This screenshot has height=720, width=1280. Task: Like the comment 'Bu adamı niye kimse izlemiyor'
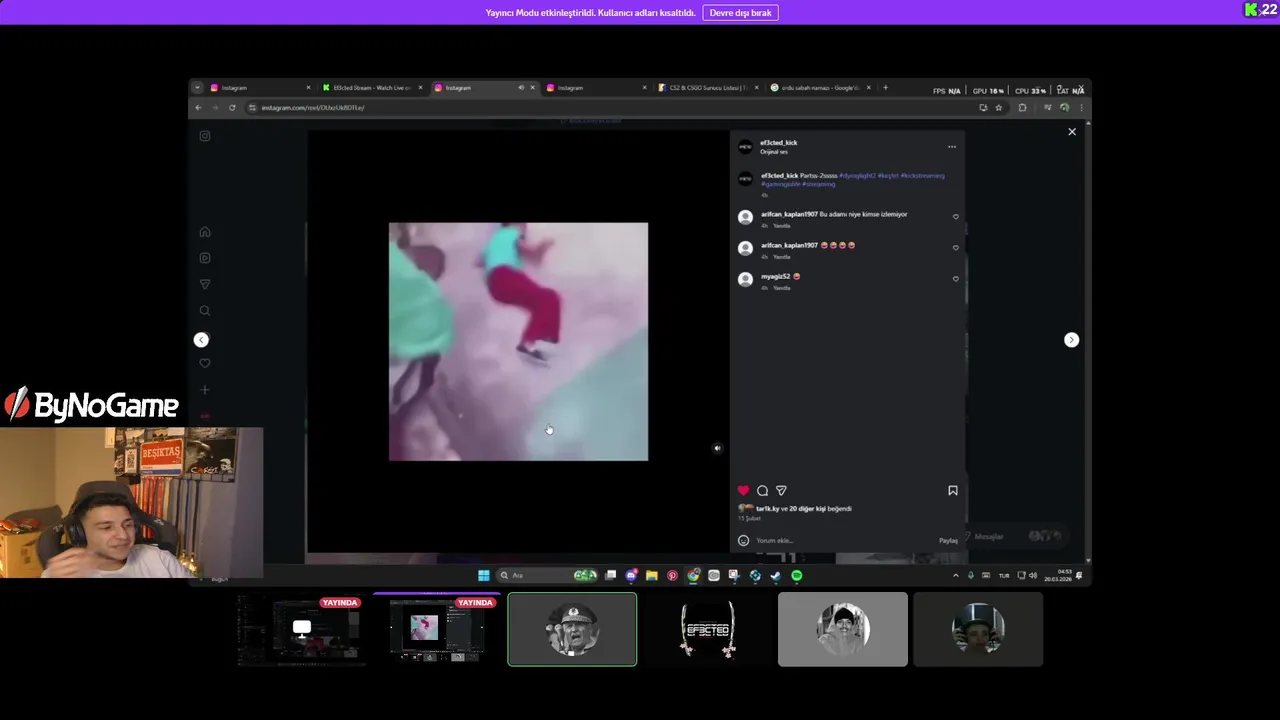956,217
